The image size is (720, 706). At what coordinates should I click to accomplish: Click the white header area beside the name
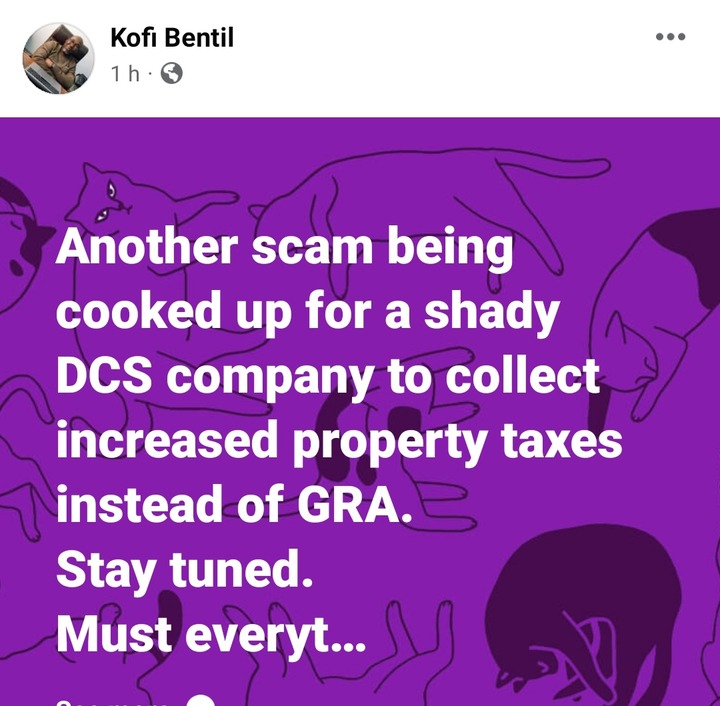pos(441,58)
